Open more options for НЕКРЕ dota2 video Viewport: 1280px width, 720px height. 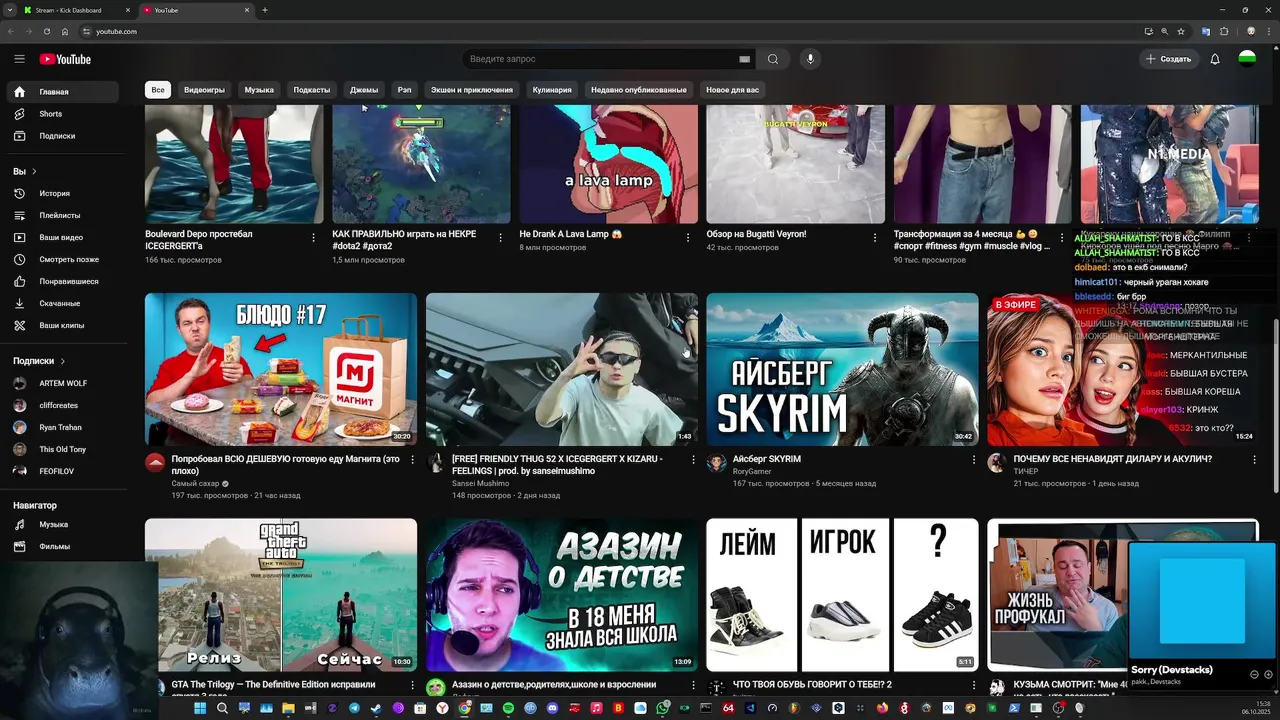(500, 238)
